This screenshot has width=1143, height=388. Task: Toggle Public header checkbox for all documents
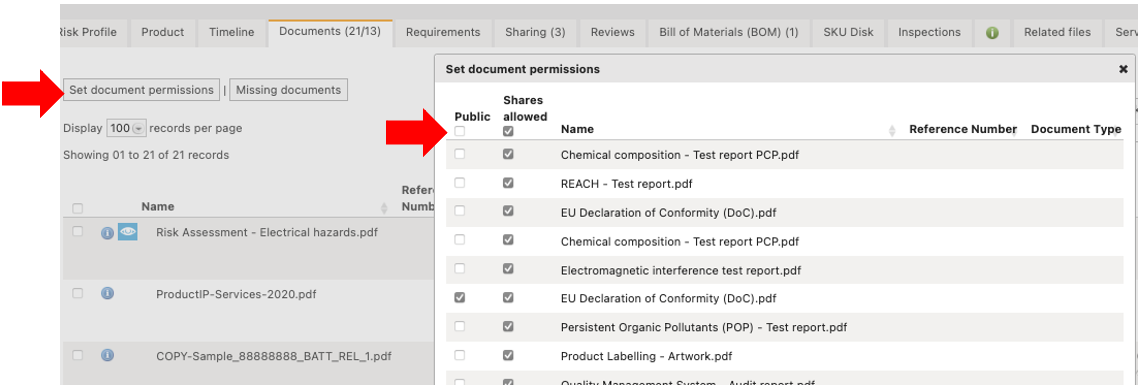click(x=459, y=131)
